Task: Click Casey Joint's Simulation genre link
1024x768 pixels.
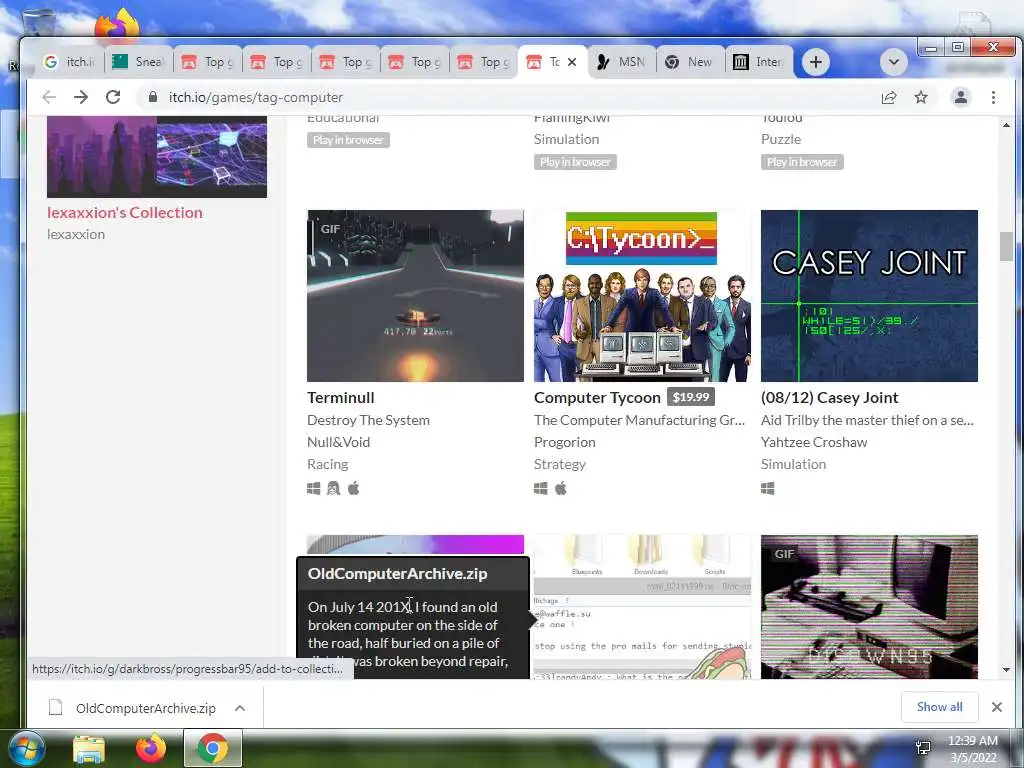Action: pos(793,464)
